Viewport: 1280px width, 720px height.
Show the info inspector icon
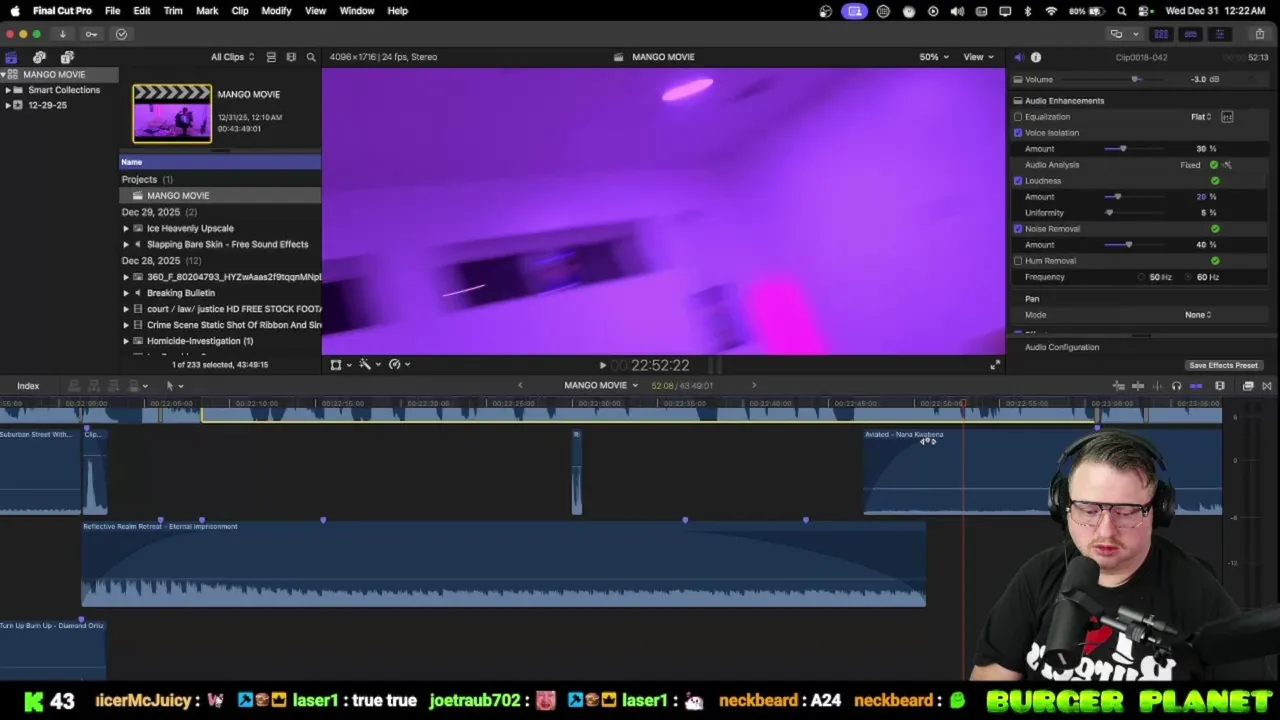[1036, 57]
